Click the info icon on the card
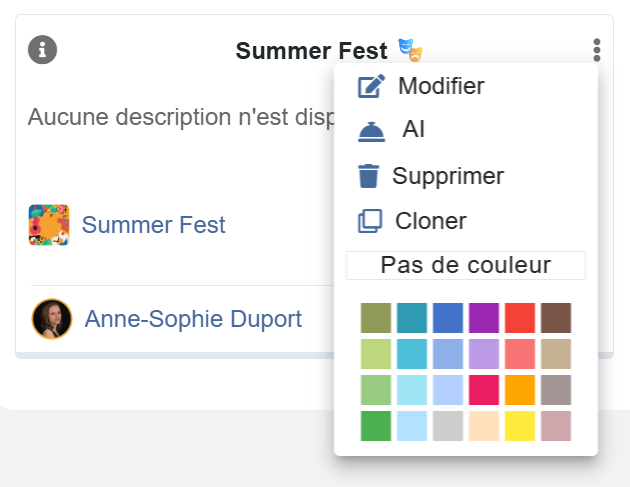The width and height of the screenshot is (630, 487). (x=42, y=49)
